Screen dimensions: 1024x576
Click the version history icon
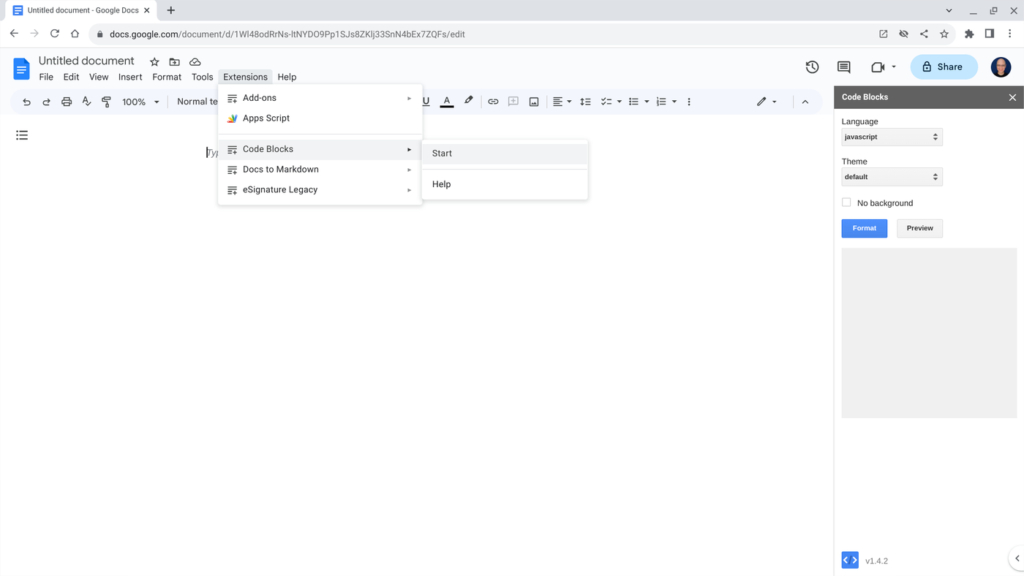(x=812, y=66)
